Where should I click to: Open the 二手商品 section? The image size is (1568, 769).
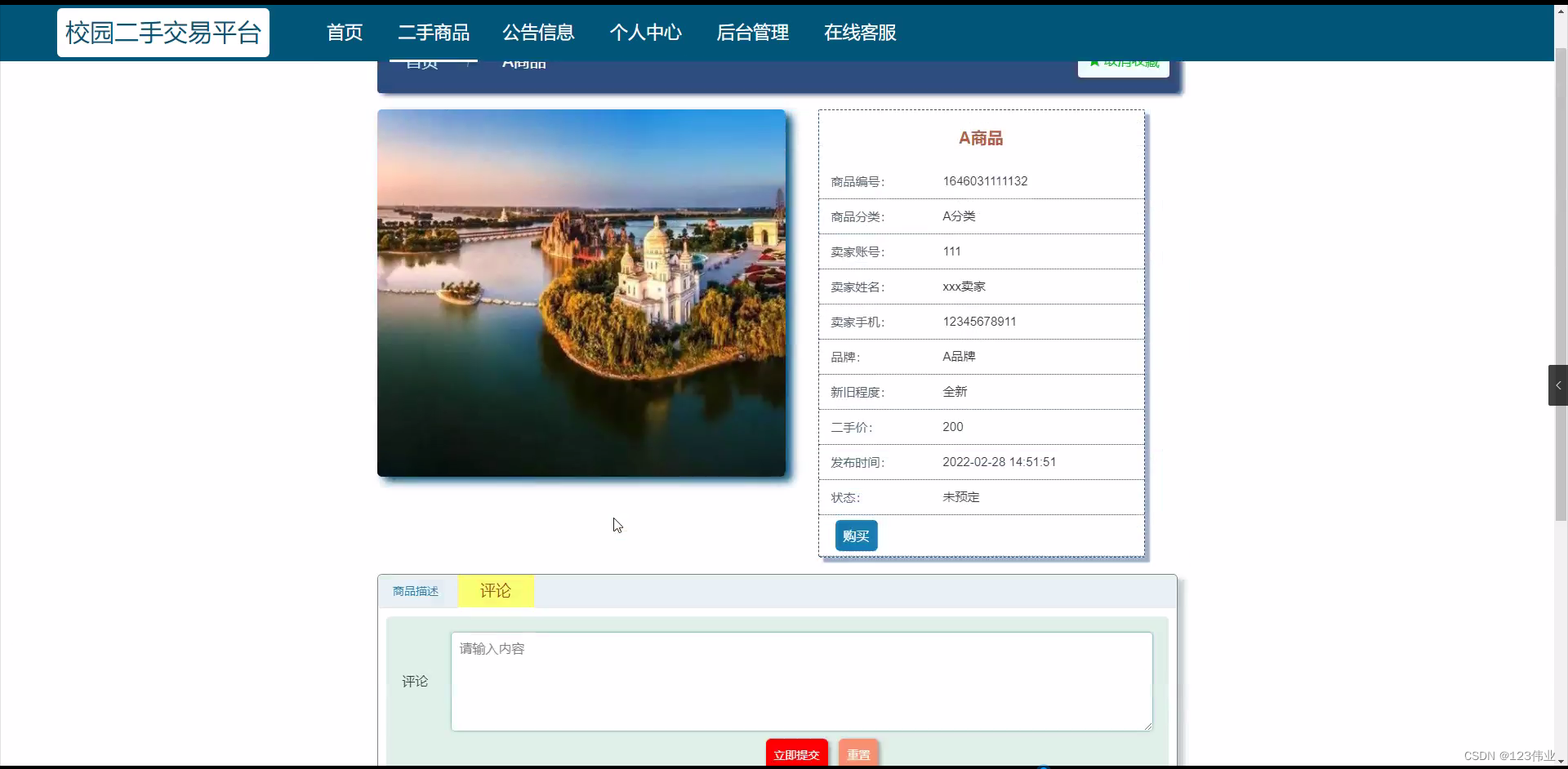(x=433, y=33)
